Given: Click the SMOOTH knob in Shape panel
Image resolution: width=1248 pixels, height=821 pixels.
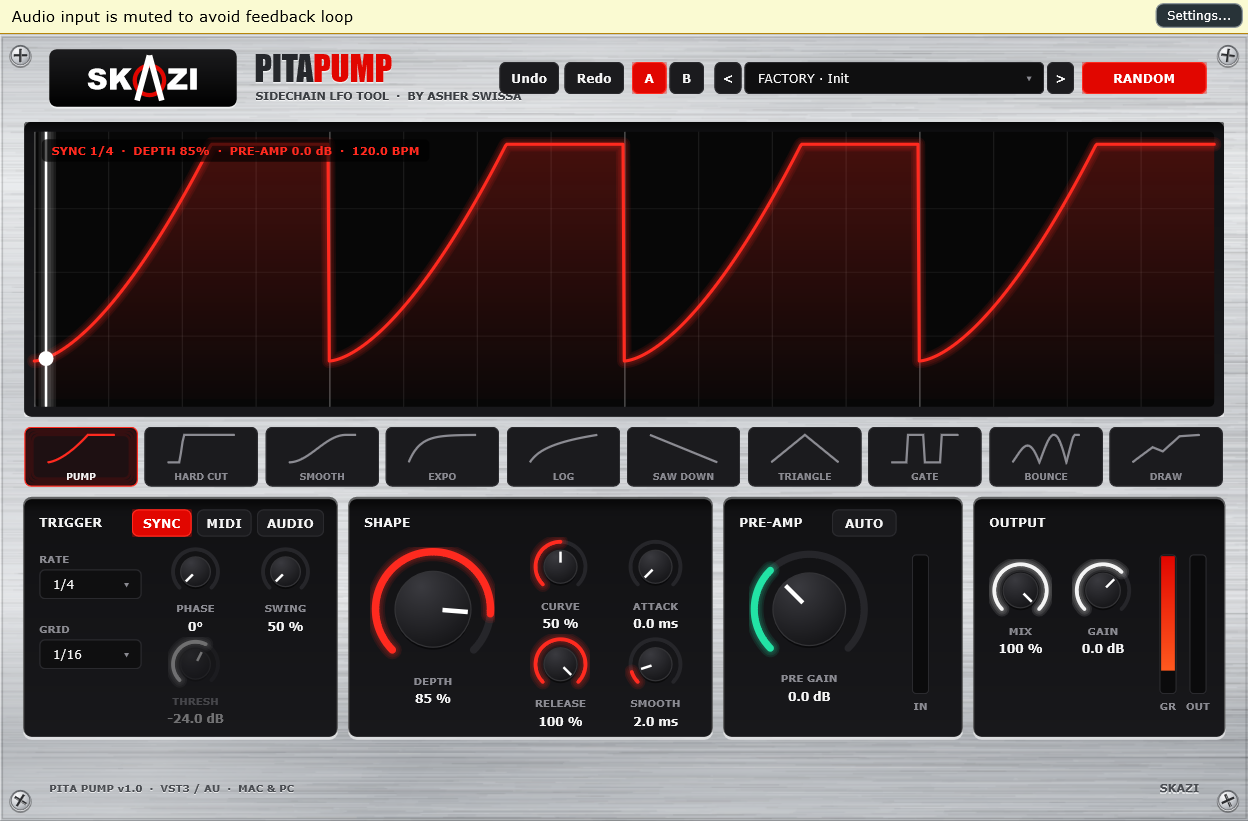Looking at the screenshot, I should point(655,664).
